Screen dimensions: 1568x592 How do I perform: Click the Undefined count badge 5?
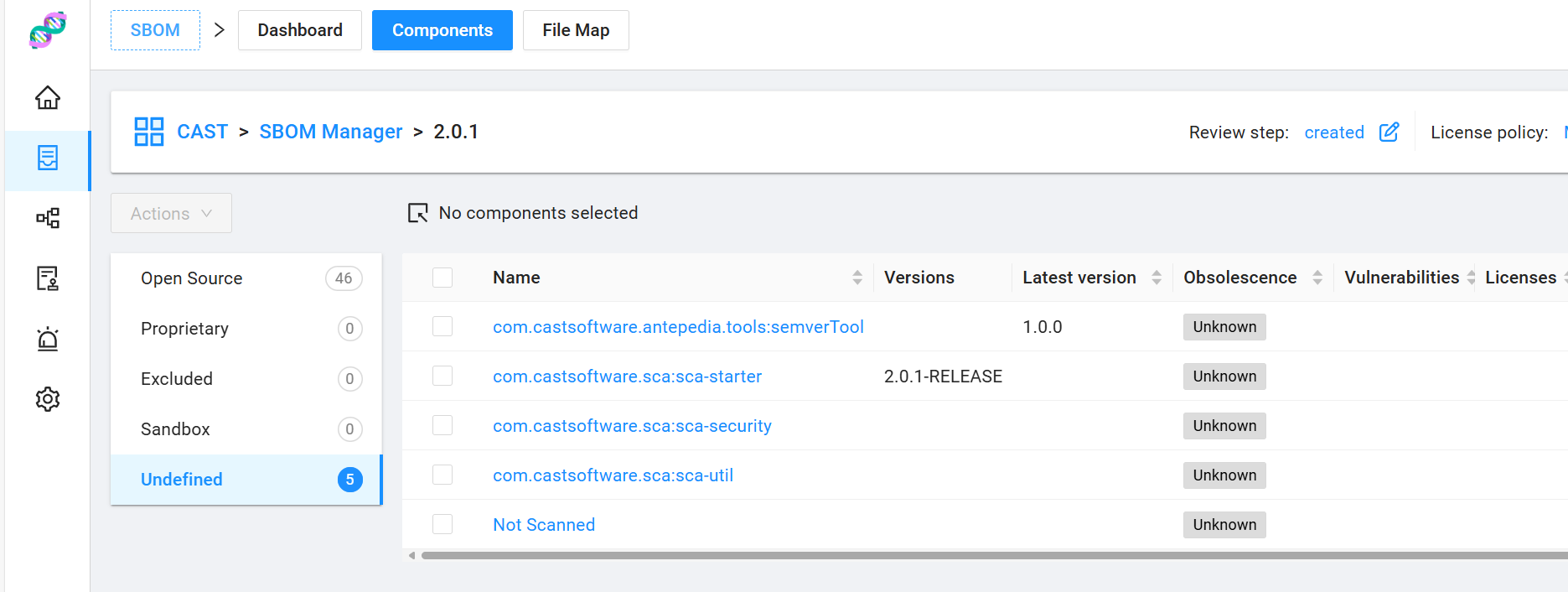[350, 480]
